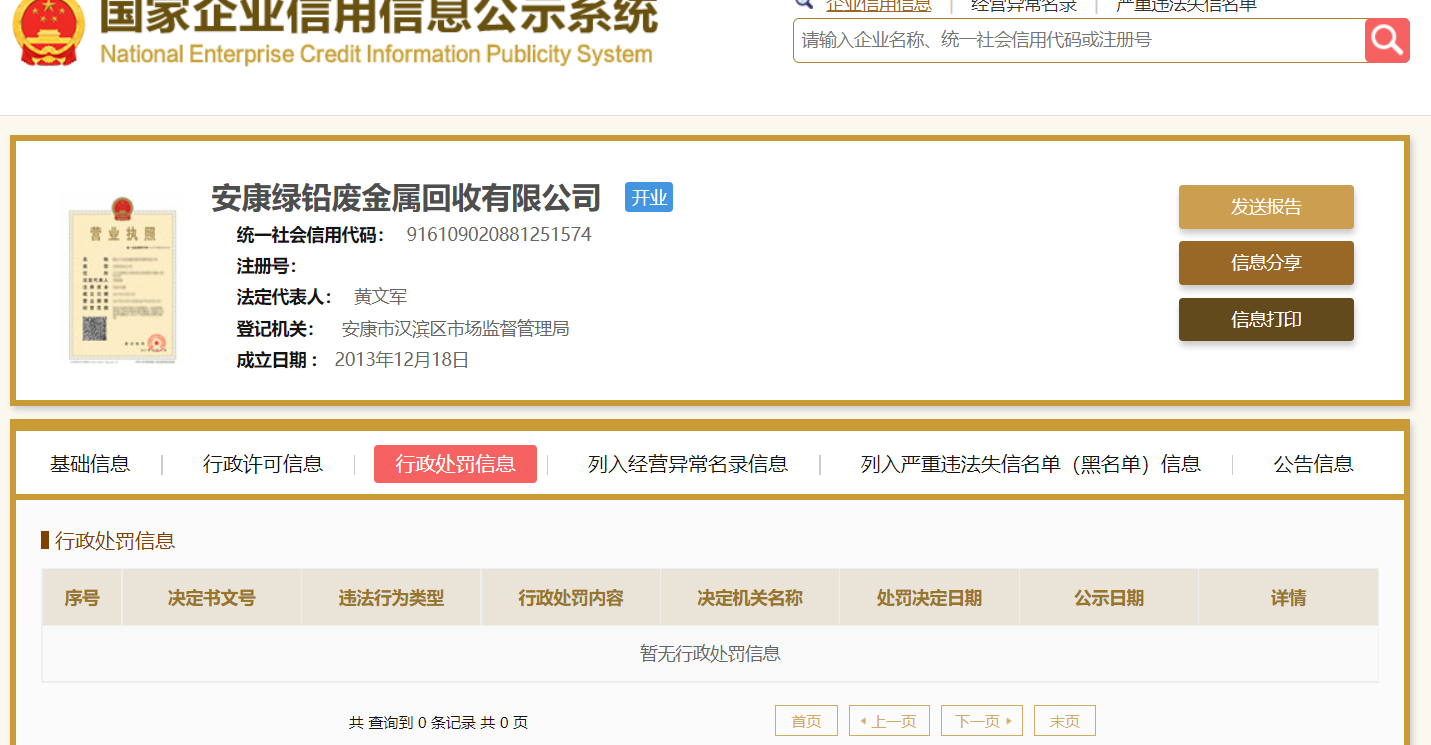
Task: Switch to 行政许可信息 tab
Action: point(263,464)
